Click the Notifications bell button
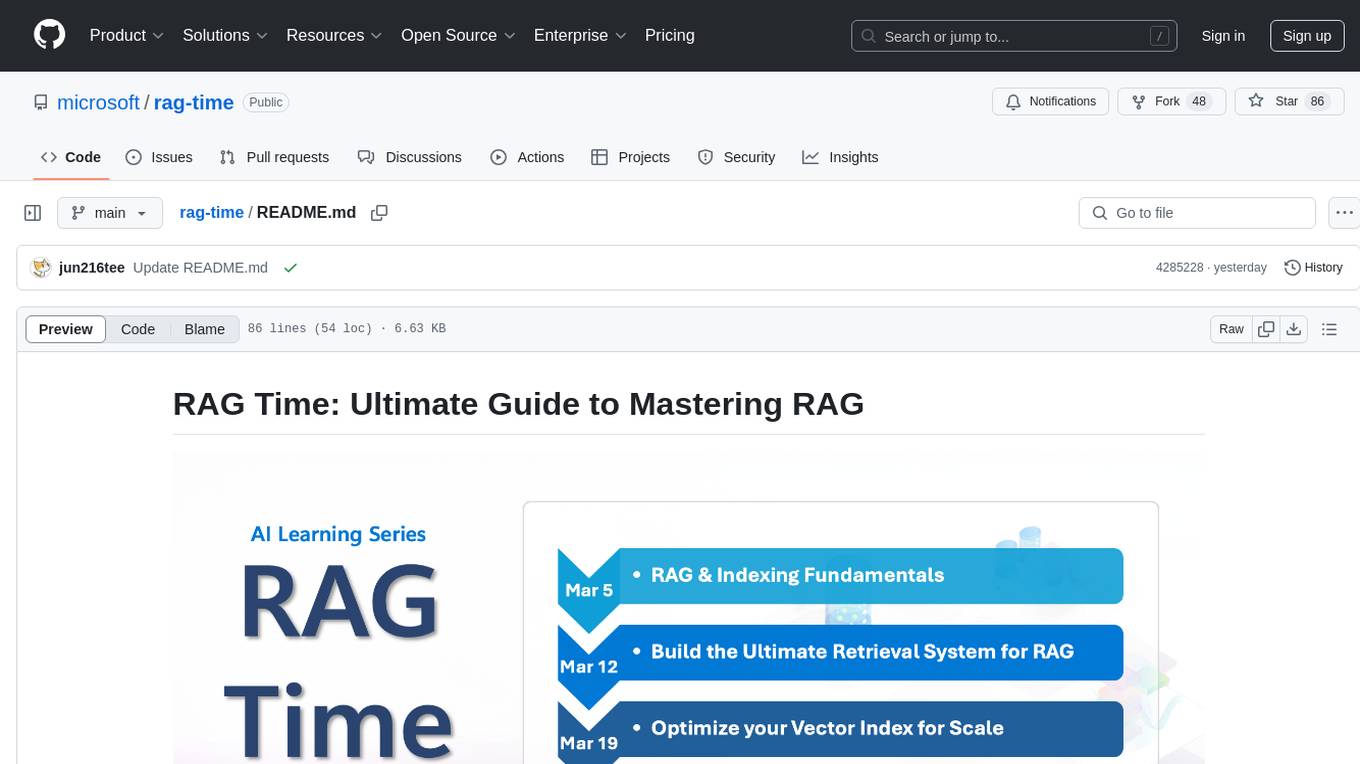 (x=1051, y=101)
